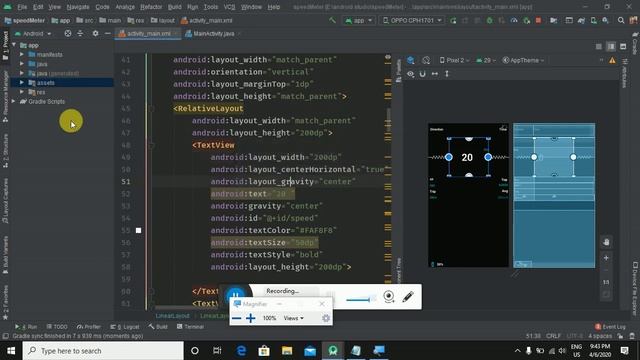Run the app with green run button

(453, 20)
